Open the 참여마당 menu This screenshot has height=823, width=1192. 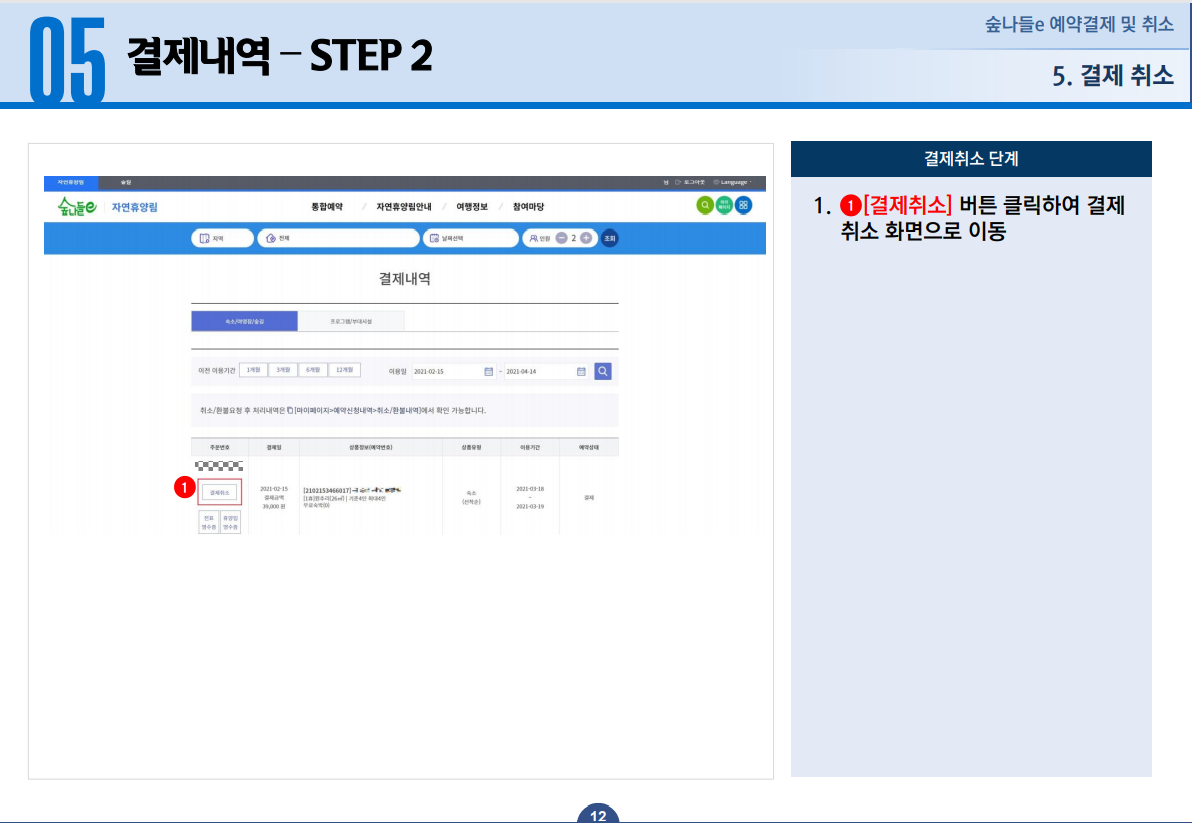[x=528, y=207]
